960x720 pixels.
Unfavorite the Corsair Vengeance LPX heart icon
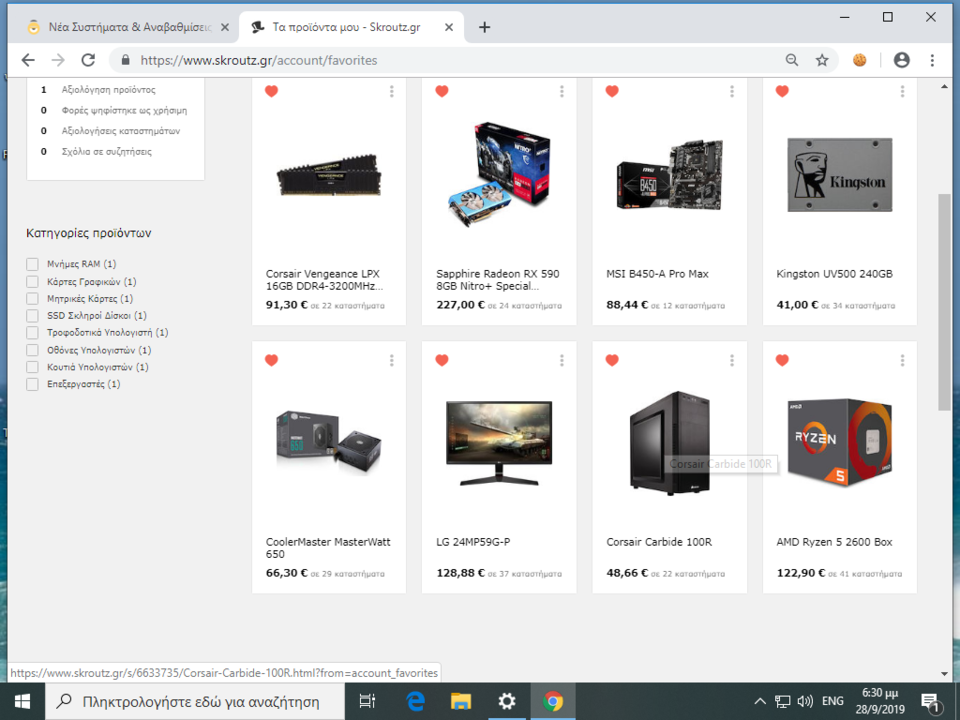pyautogui.click(x=271, y=91)
